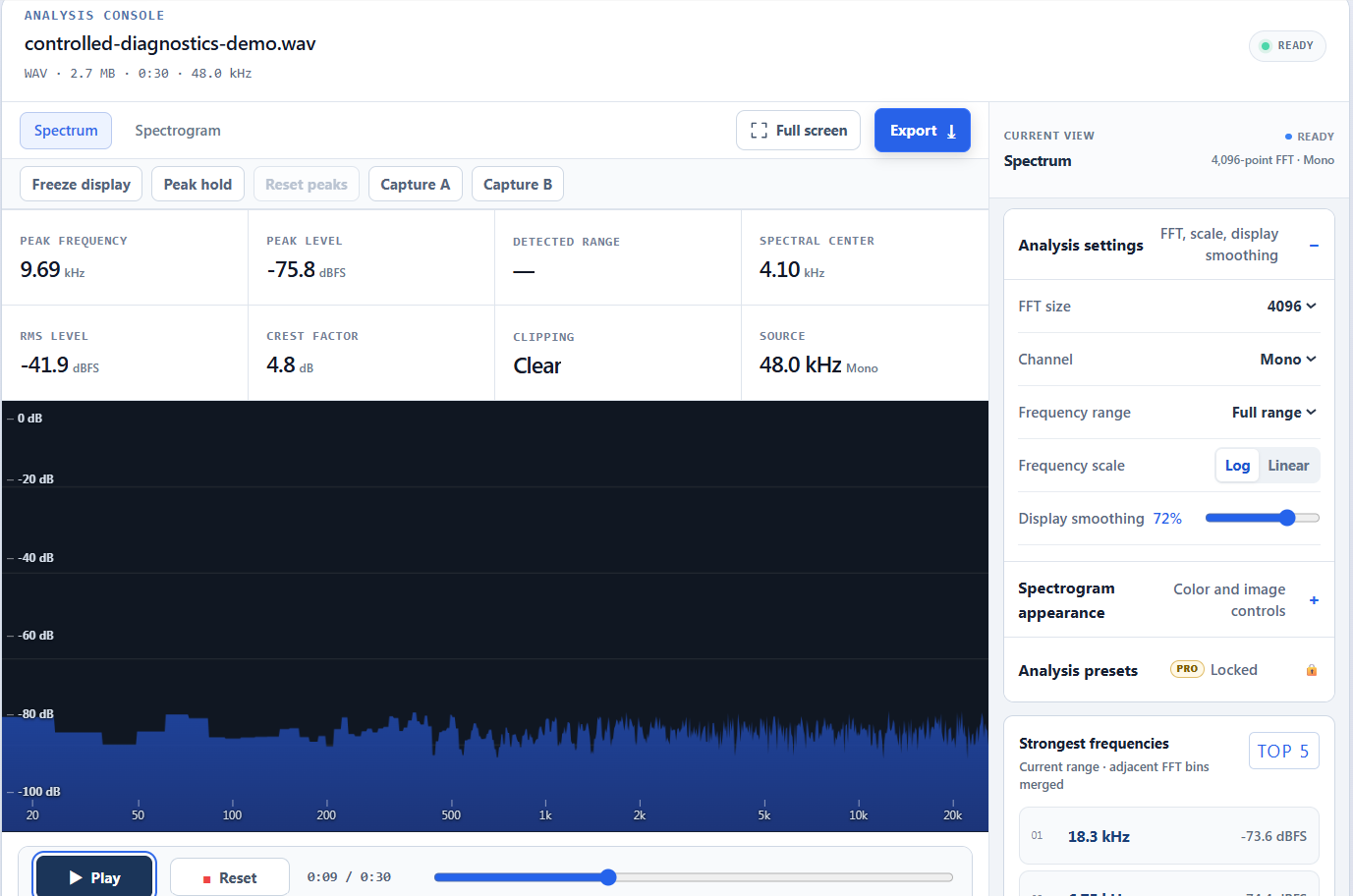The image size is (1353, 896).
Task: Click the PRO badge on Analysis presets
Action: (1187, 669)
